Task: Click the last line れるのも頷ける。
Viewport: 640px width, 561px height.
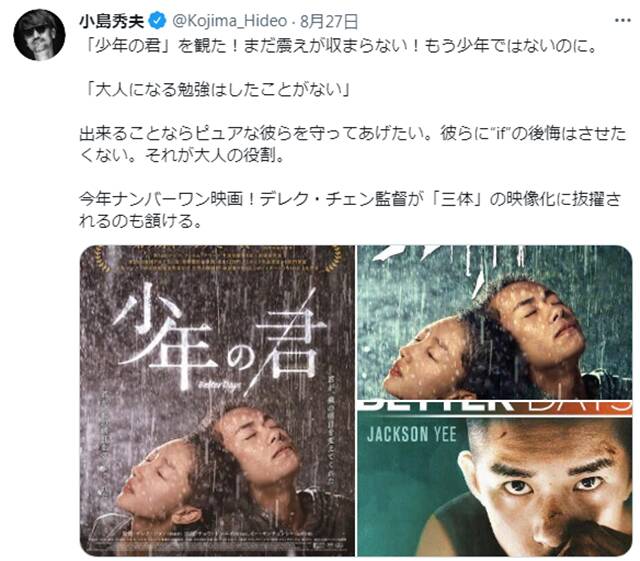Action: 141,221
